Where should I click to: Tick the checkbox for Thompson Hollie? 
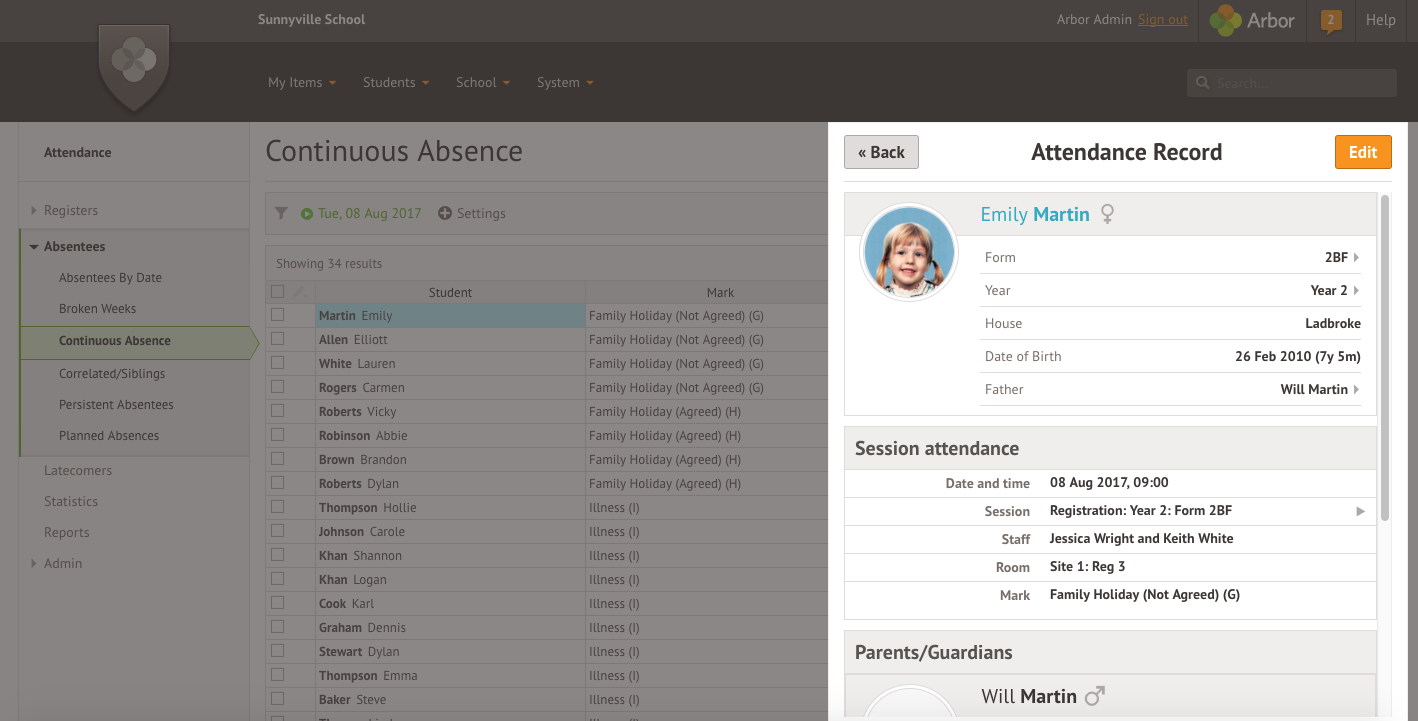(x=278, y=507)
